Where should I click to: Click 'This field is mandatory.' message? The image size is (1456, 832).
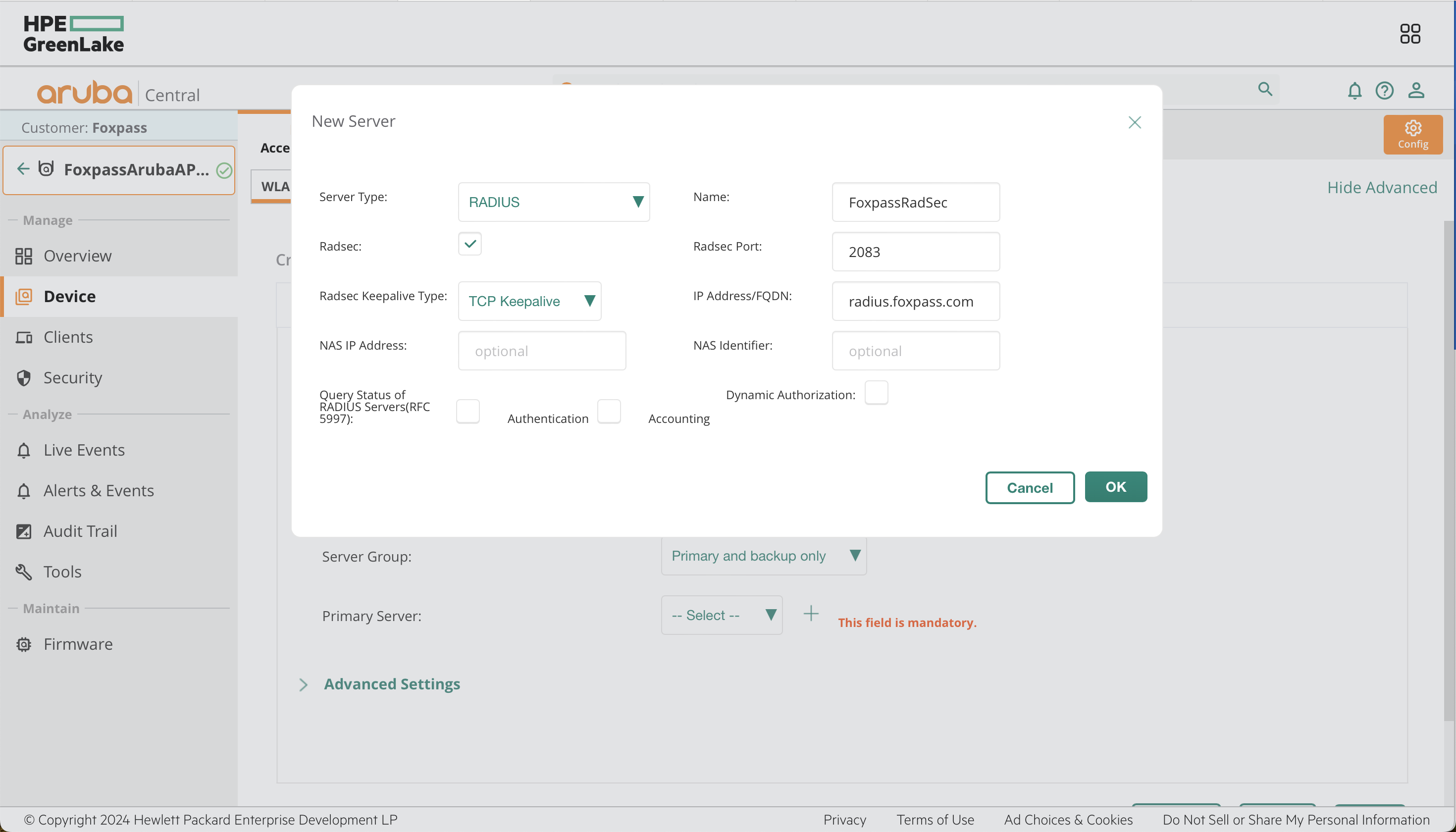pos(907,623)
